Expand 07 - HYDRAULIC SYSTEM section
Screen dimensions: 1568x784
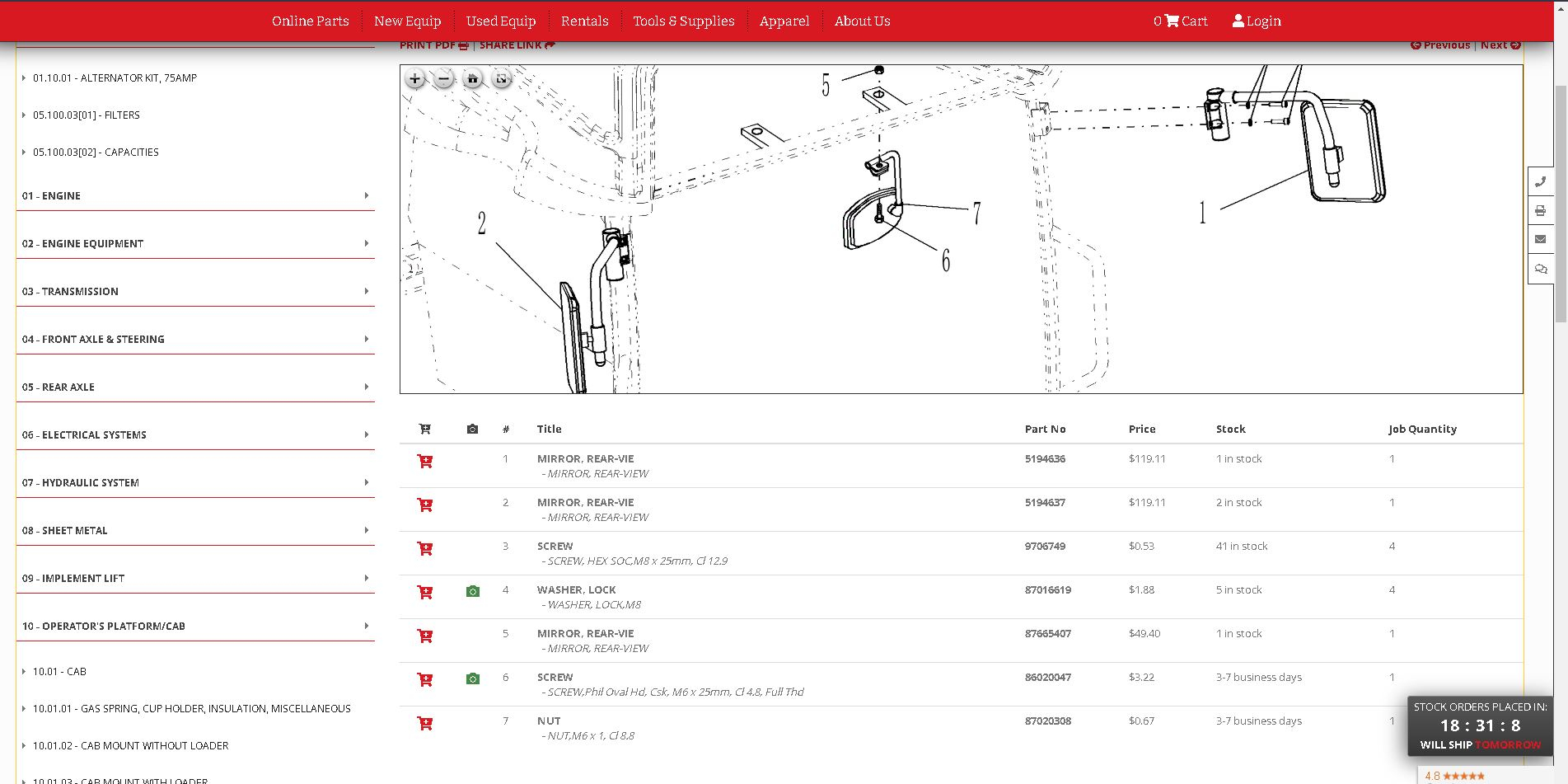[x=196, y=483]
